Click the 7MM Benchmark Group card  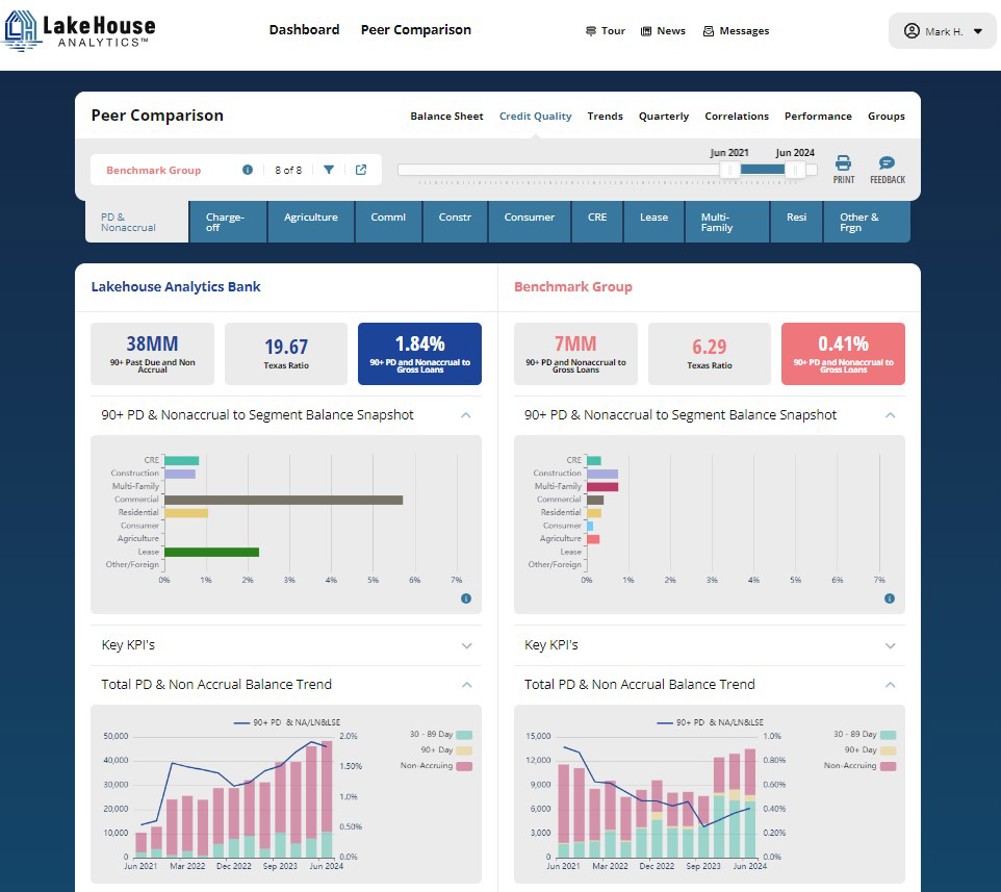point(575,353)
